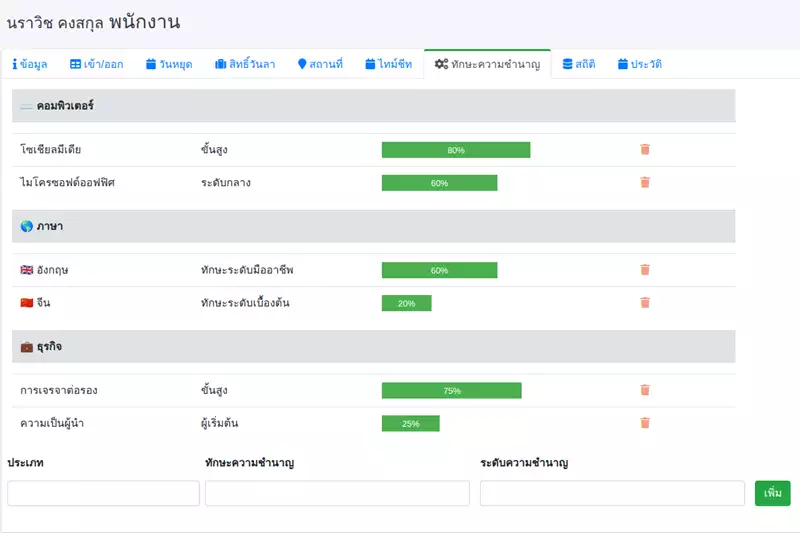
Task: Click the UK flag next to อังกฤษ
Action: (x=27, y=270)
